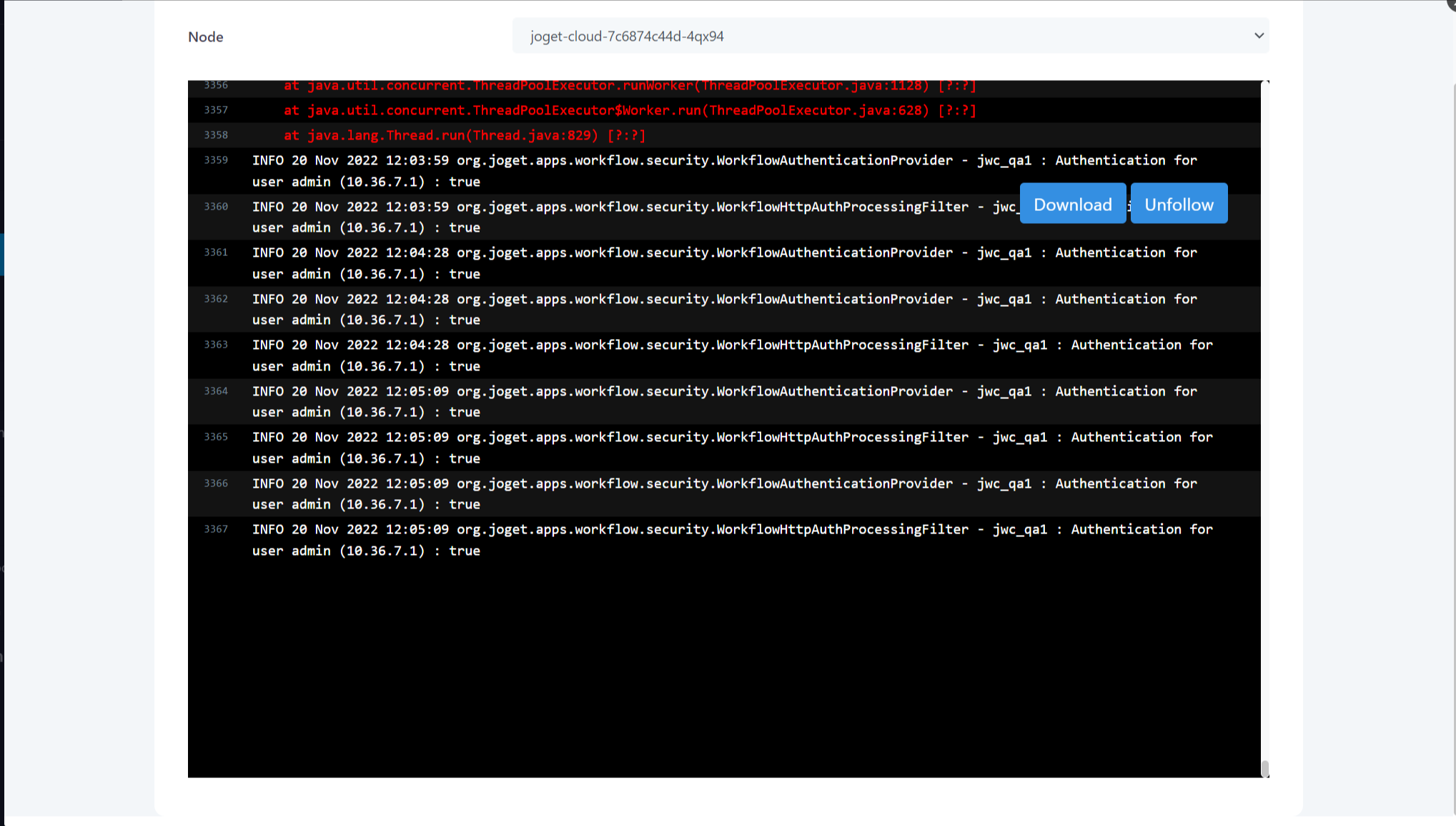Screen dimensions: 1456x826
Task: Click the Download log button
Action: tap(1072, 205)
